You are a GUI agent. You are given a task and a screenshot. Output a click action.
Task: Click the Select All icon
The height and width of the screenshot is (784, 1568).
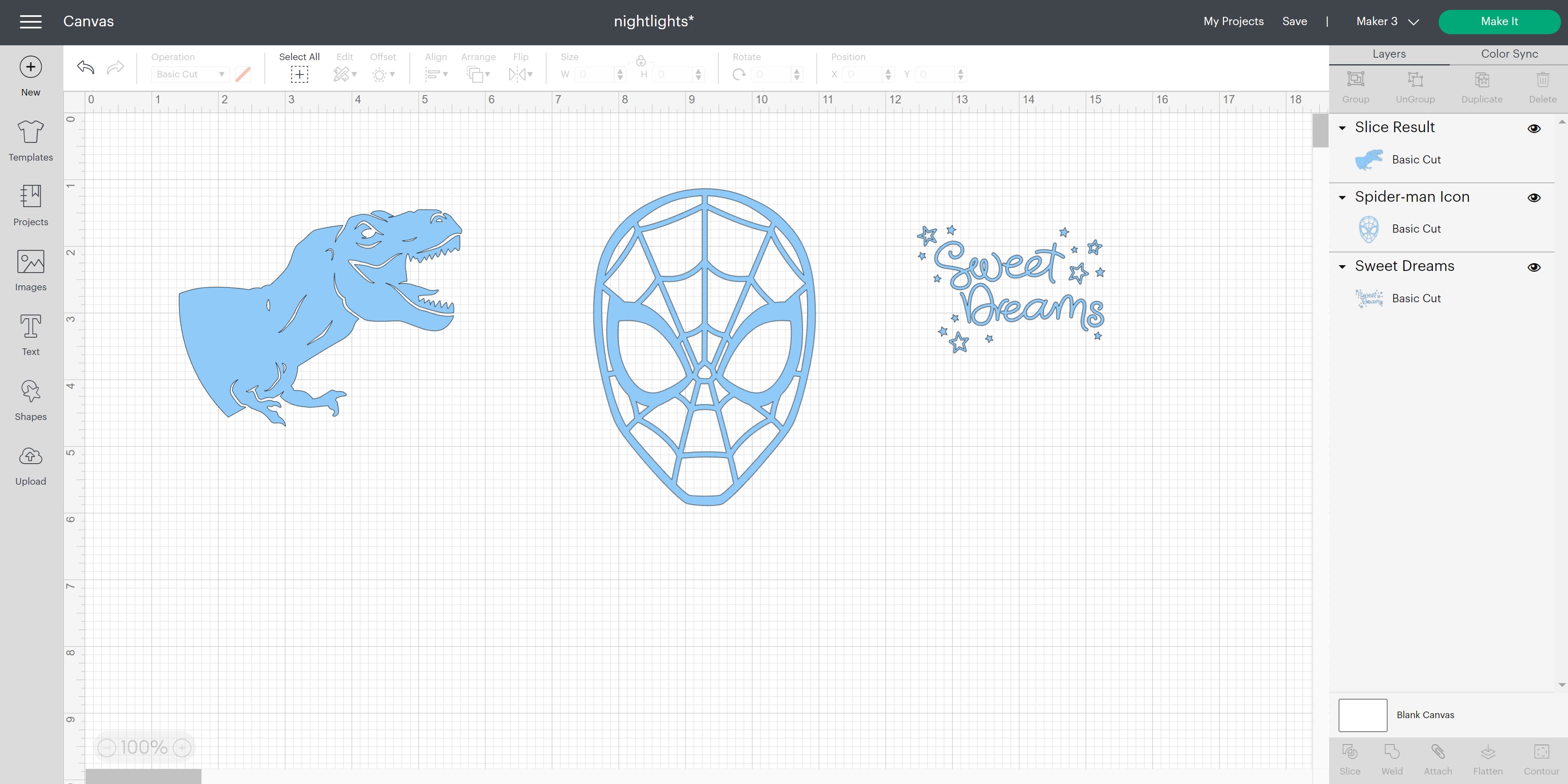tap(299, 74)
